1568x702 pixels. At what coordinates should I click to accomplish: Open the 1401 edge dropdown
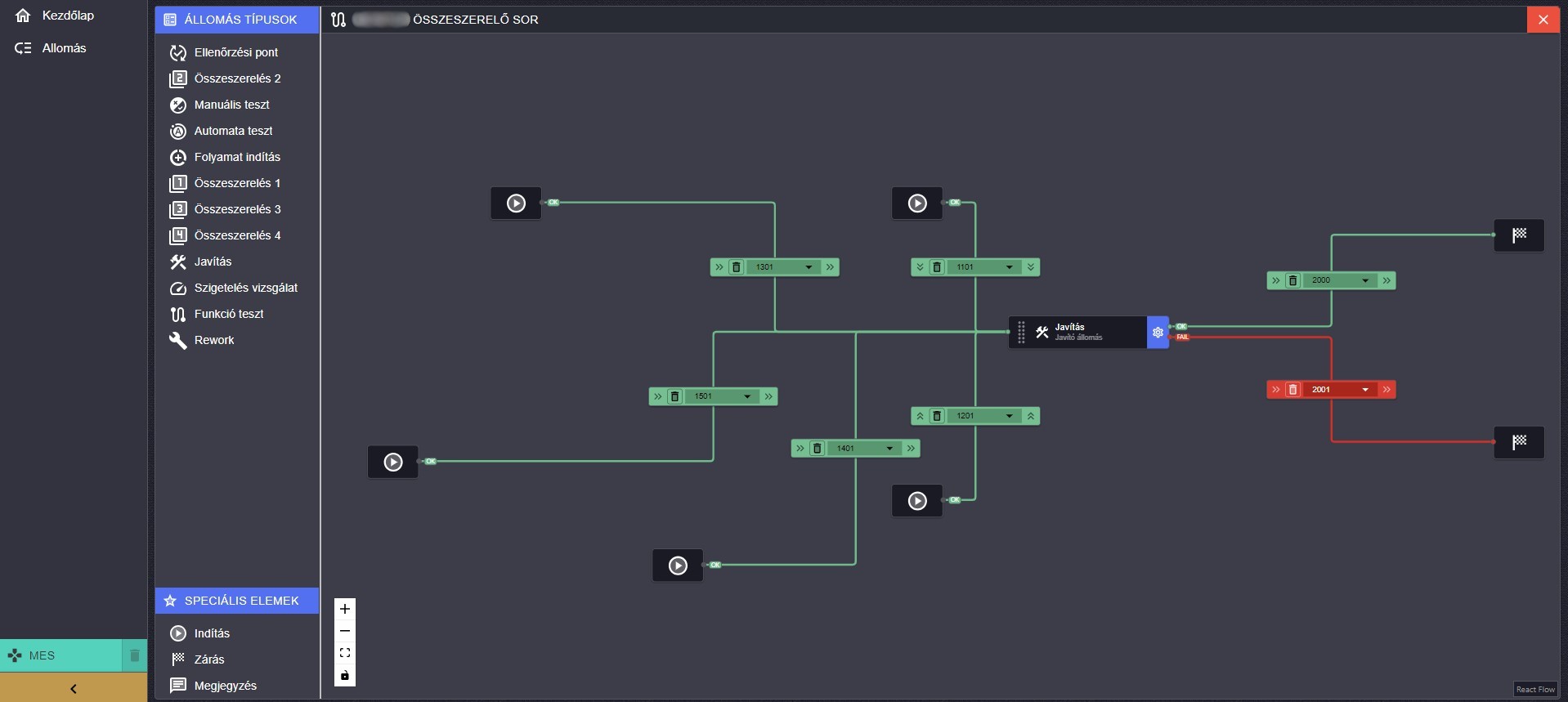pyautogui.click(x=864, y=449)
